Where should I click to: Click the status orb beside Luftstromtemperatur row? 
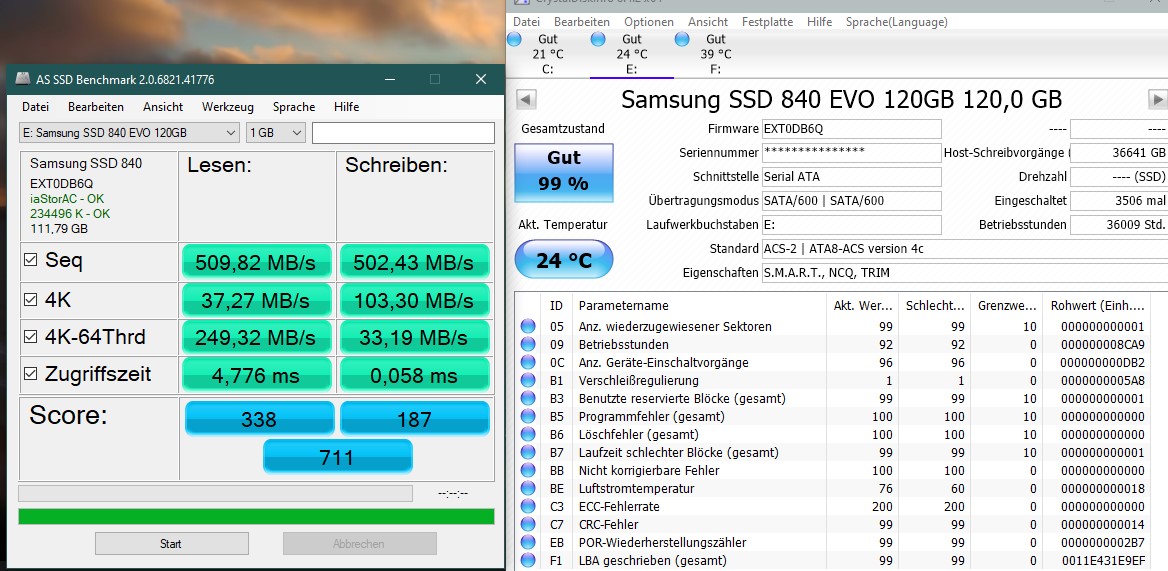click(528, 488)
